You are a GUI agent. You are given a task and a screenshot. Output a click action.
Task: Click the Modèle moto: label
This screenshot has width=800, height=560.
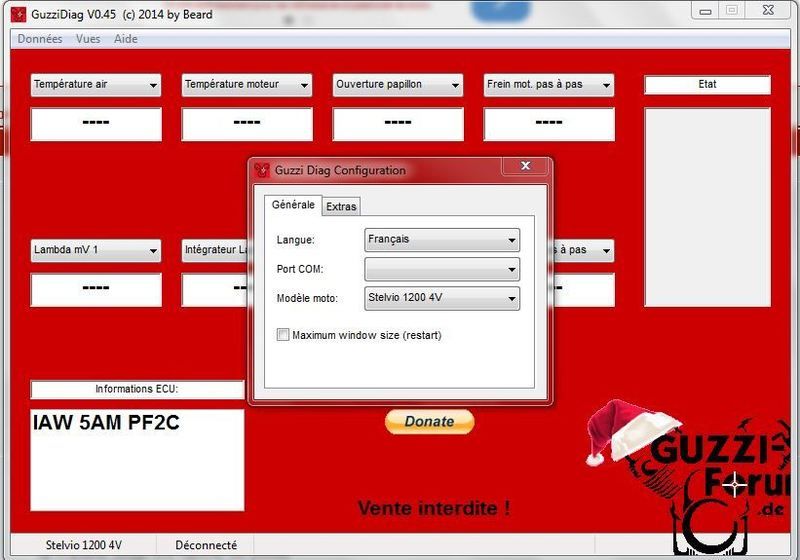coord(307,298)
